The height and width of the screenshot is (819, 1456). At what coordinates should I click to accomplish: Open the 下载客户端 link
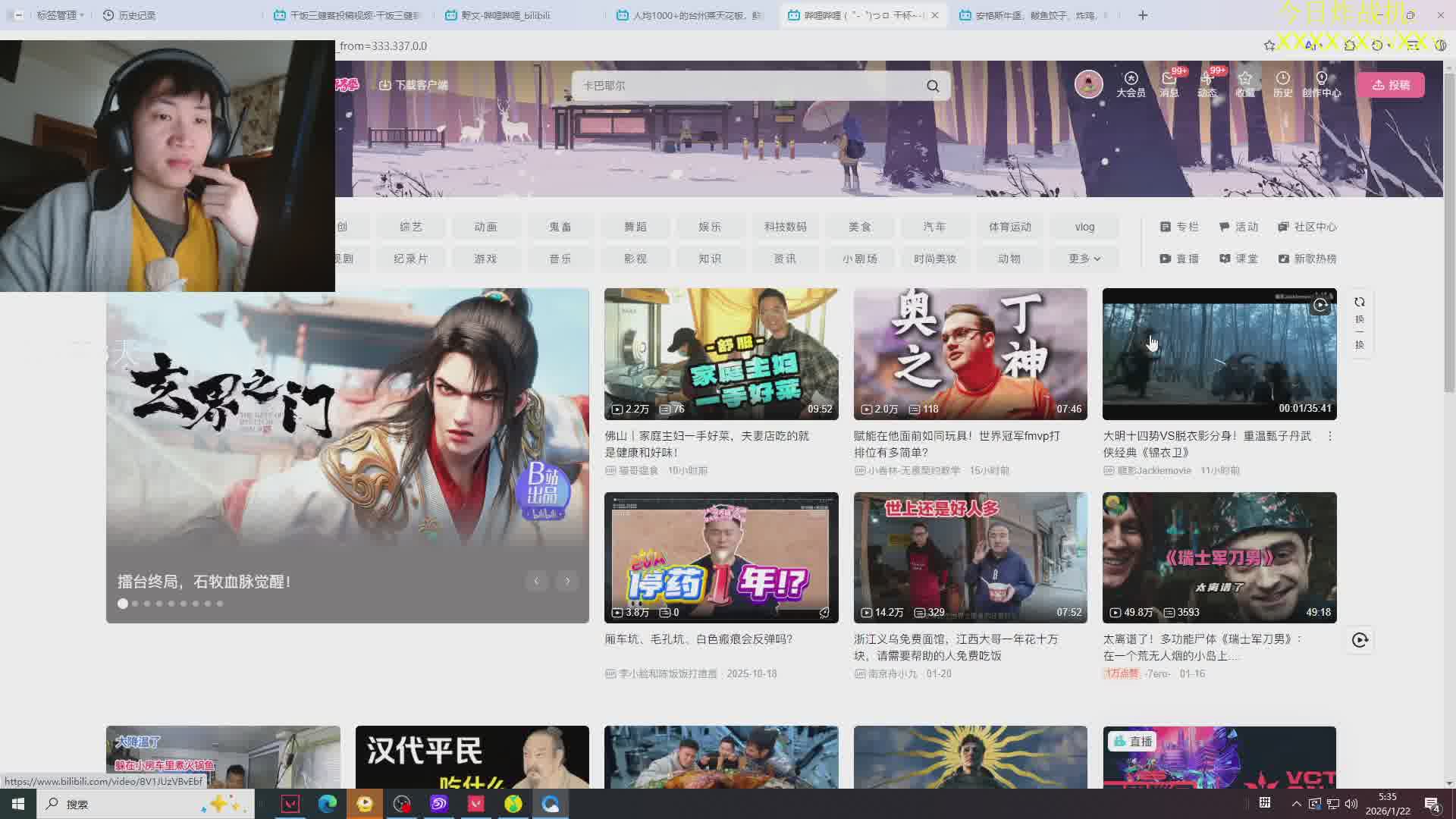tap(413, 85)
